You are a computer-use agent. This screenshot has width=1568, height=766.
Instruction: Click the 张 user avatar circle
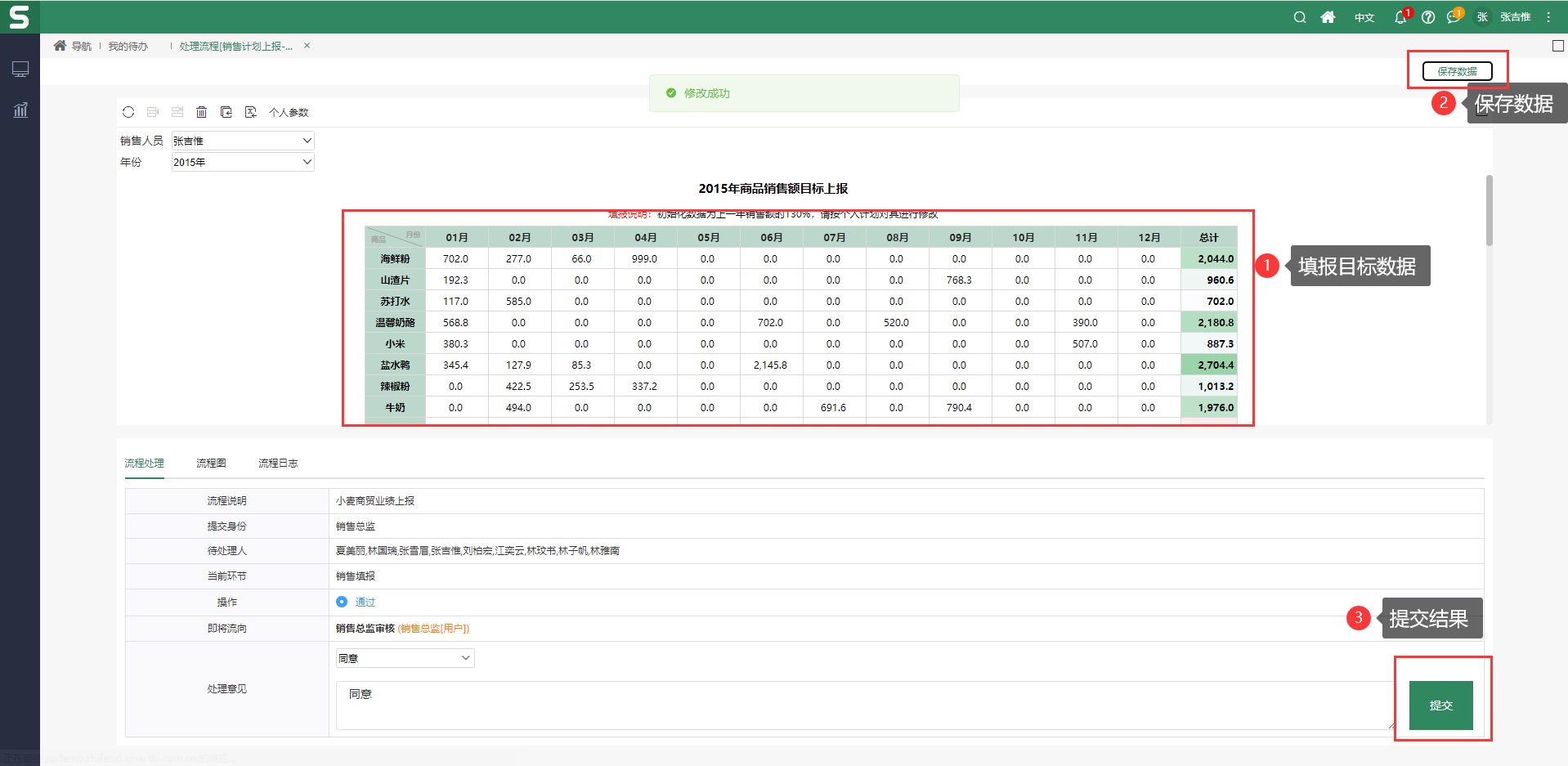pyautogui.click(x=1481, y=17)
